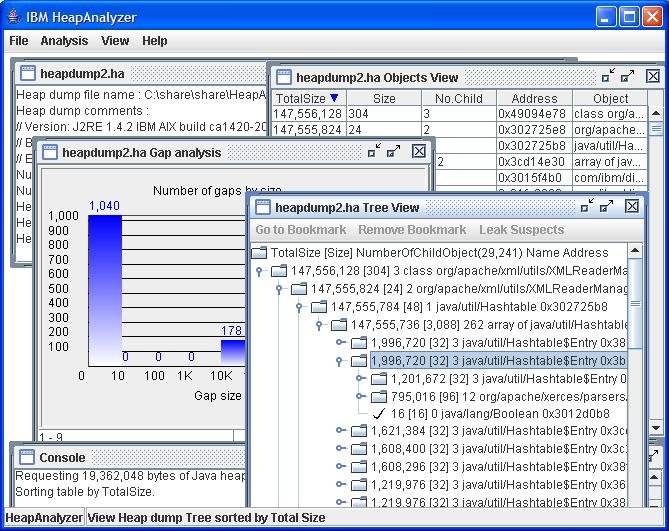Click the checkmark icon beside java/lang/Boolean
Image resolution: width=669 pixels, height=531 pixels.
[378, 413]
